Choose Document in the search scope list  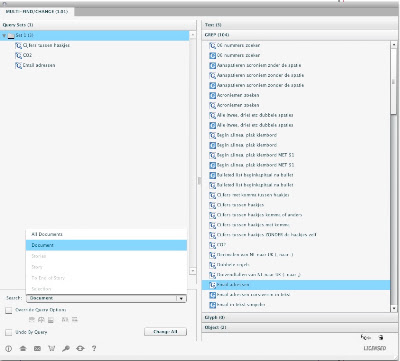coord(106,245)
